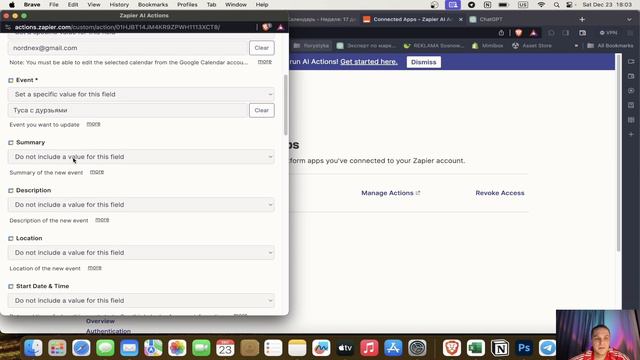Click Brave Rewards triangle icon in popup address bar
Screen dimensions: 640x360
click(281, 27)
